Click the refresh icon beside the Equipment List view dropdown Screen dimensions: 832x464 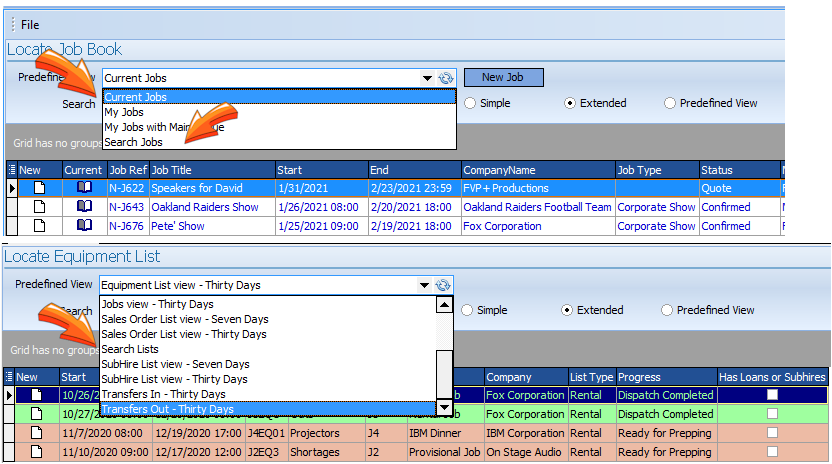click(x=443, y=285)
